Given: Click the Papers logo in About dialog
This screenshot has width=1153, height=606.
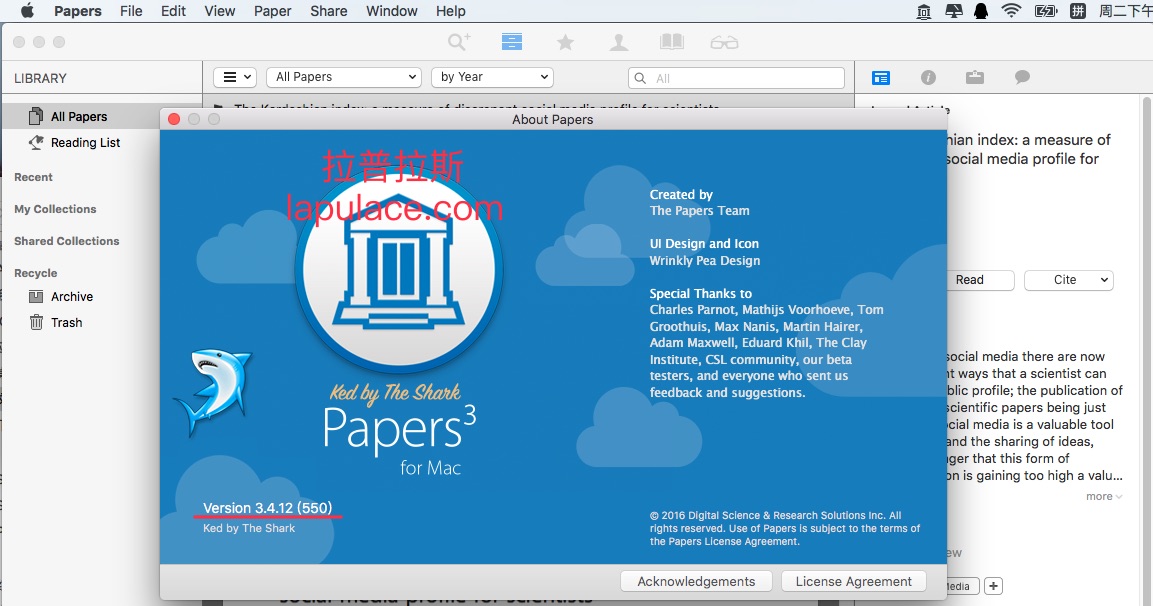Looking at the screenshot, I should [x=399, y=269].
